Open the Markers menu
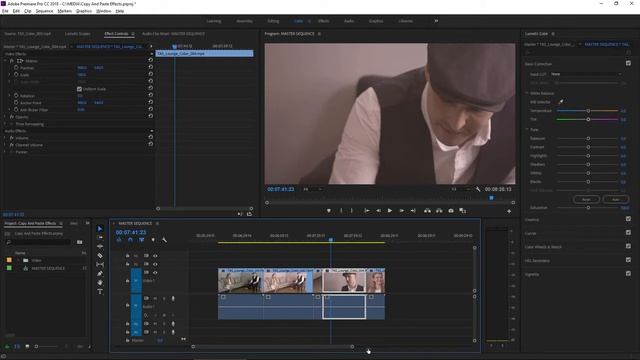This screenshot has width=640, height=360. pos(64,11)
